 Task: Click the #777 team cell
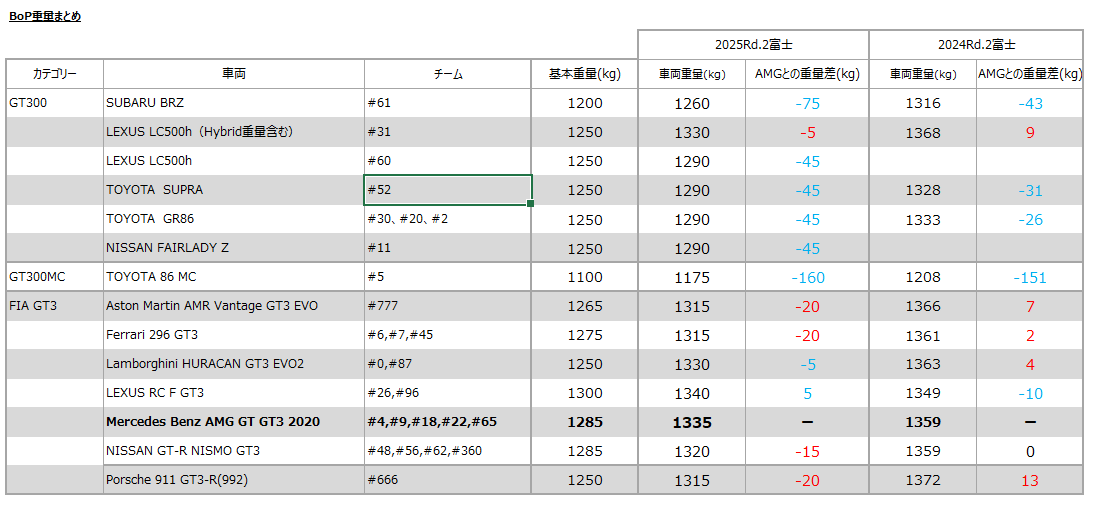tap(447, 306)
